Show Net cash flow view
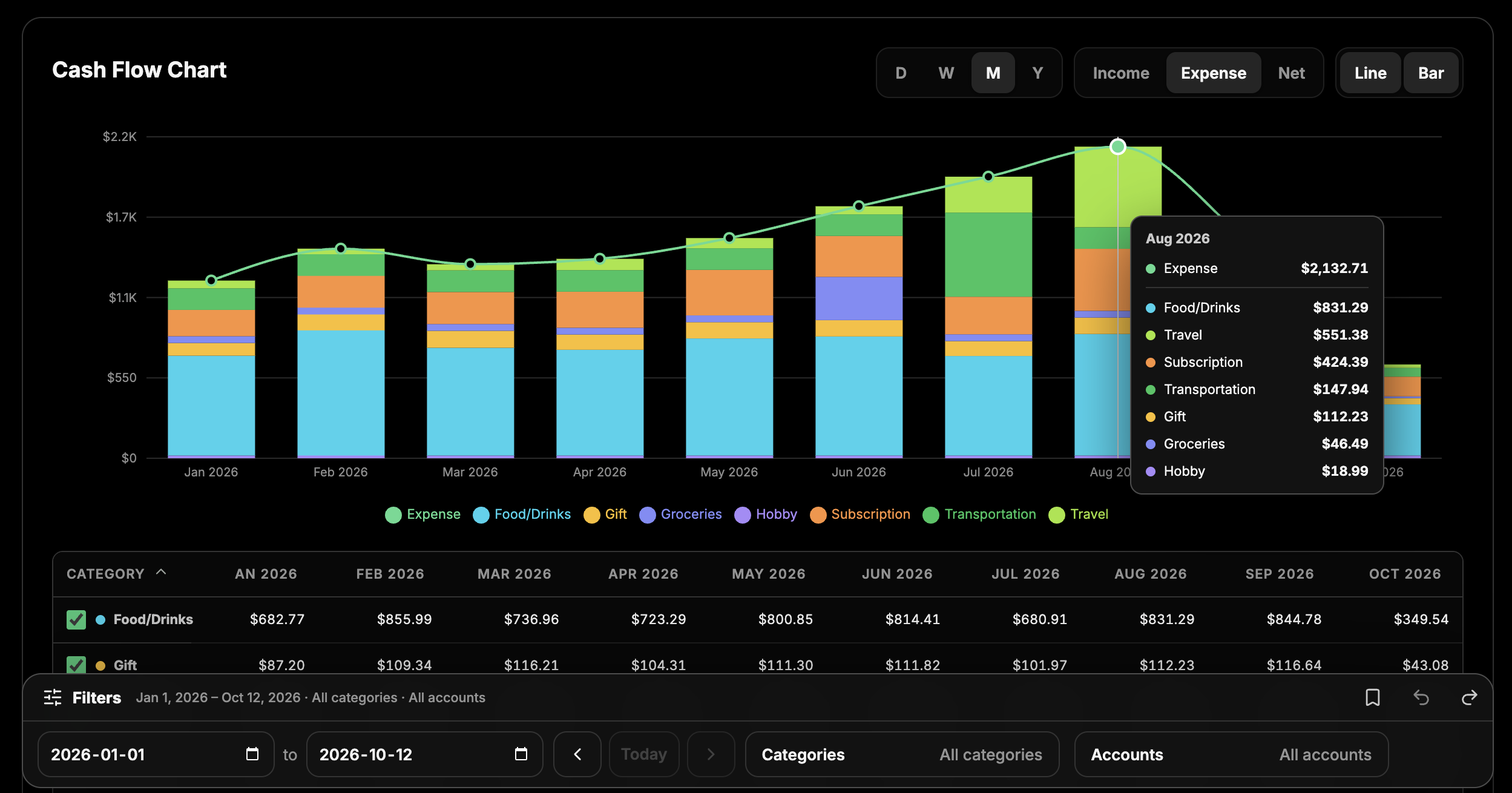This screenshot has width=1512, height=793. pos(1292,73)
